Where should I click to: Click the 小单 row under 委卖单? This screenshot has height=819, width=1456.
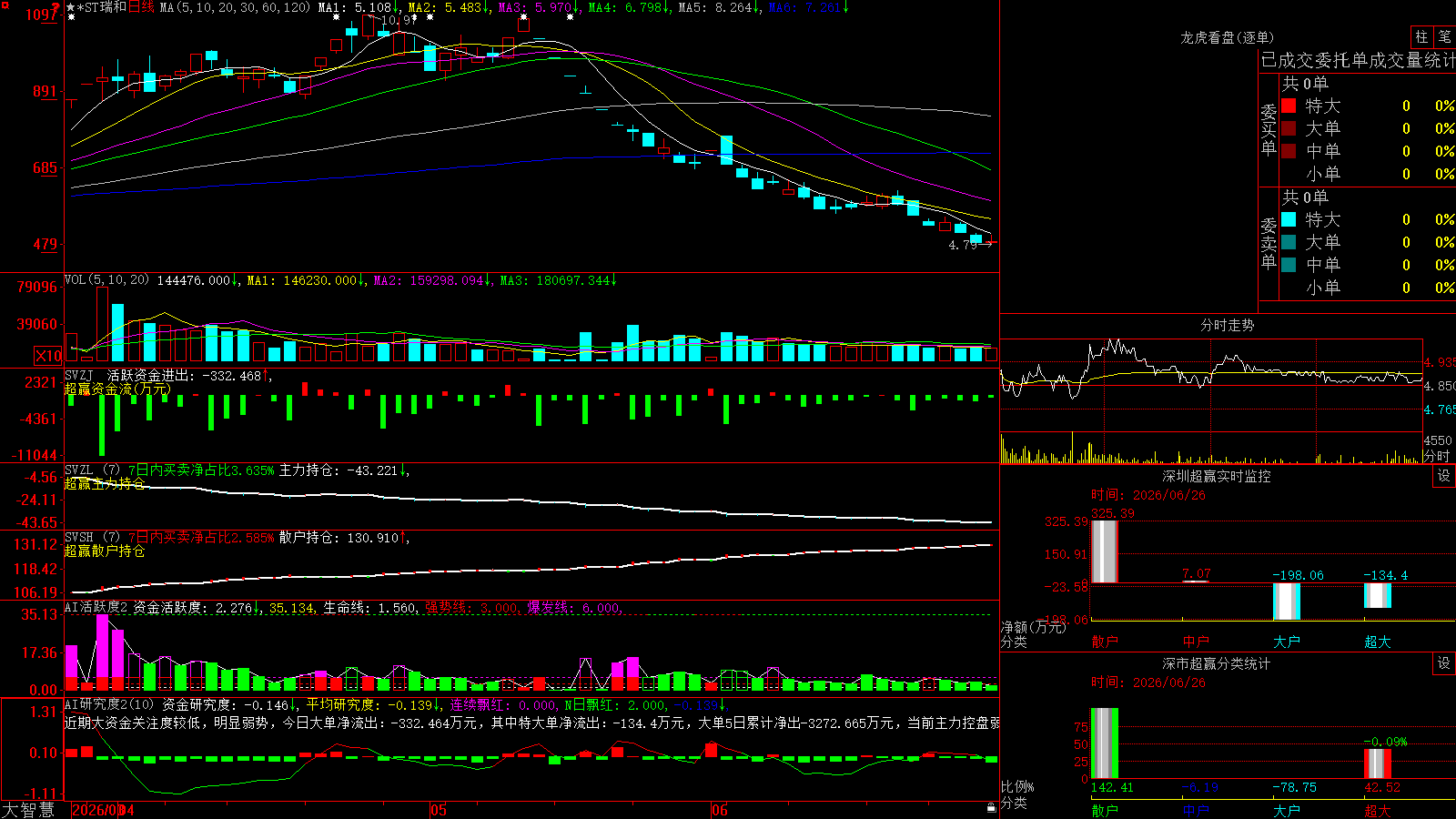pyautogui.click(x=1369, y=288)
